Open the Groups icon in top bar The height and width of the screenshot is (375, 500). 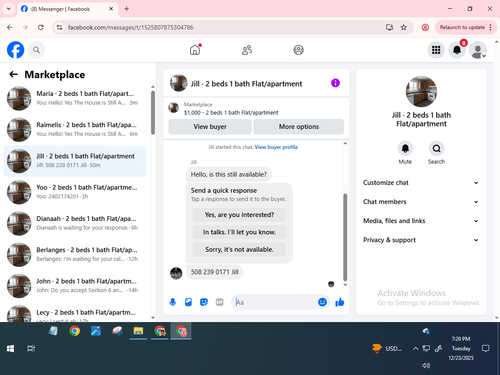click(298, 50)
